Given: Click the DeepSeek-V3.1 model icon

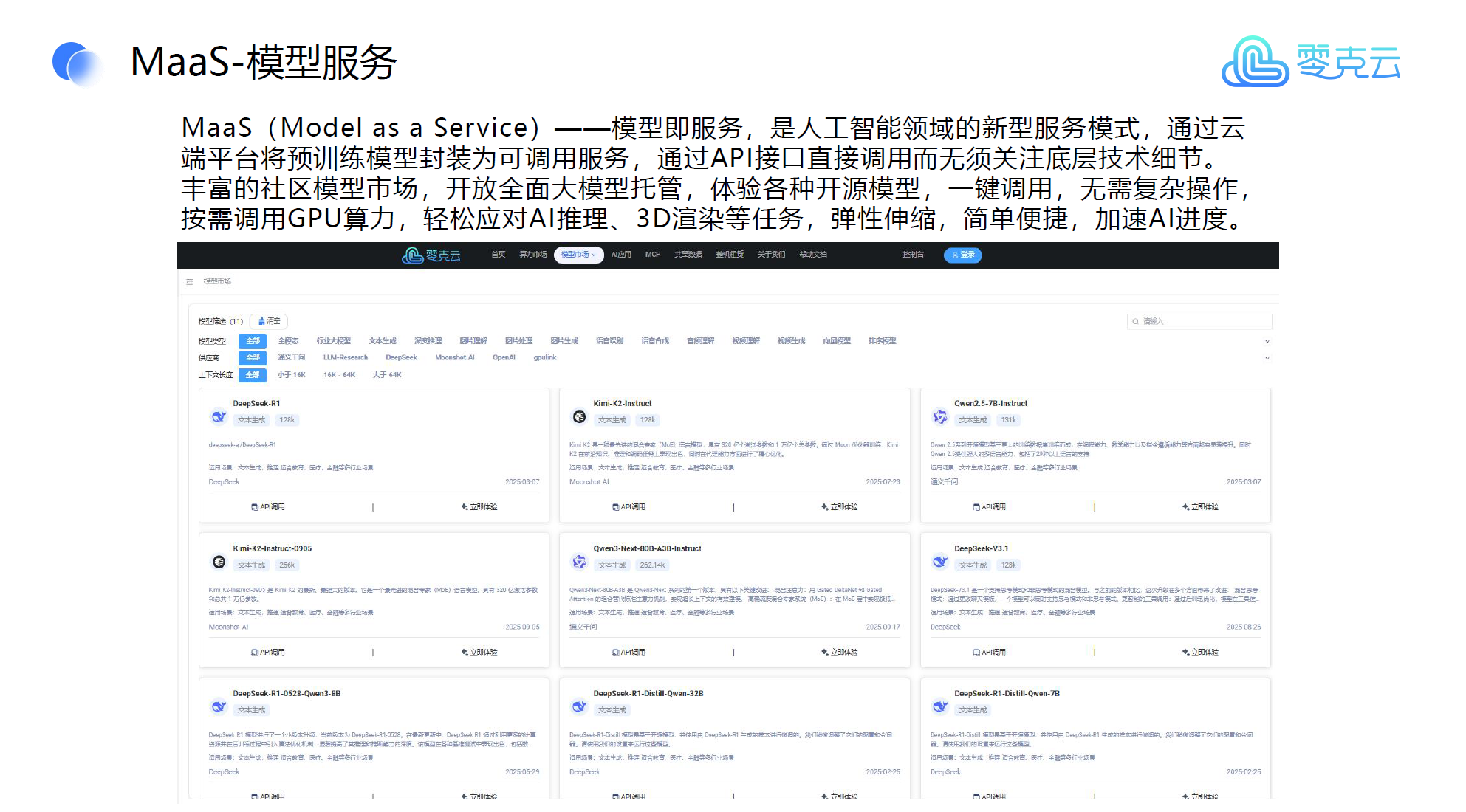Looking at the screenshot, I should pyautogui.click(x=940, y=562).
